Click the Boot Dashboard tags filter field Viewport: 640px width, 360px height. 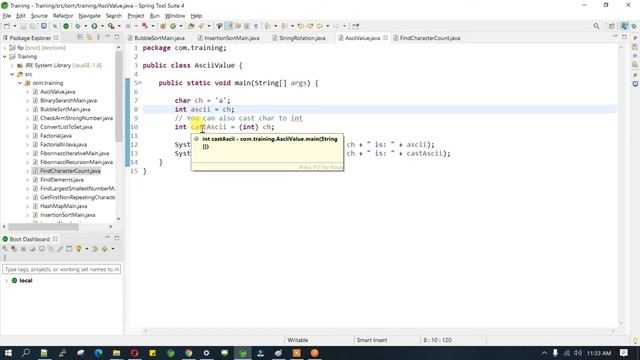tap(62, 269)
